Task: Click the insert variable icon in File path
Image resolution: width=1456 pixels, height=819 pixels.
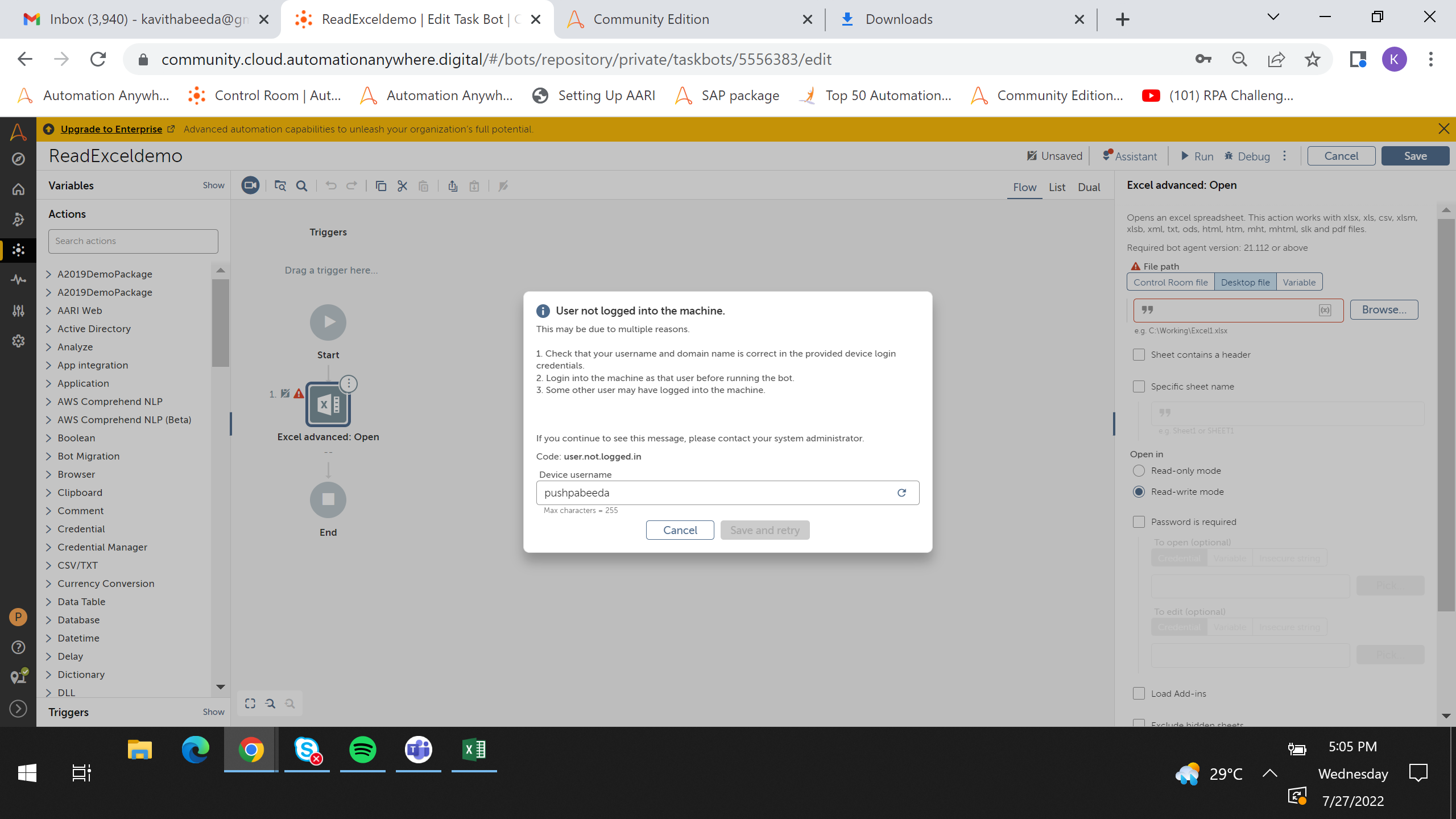Action: coord(1325,310)
